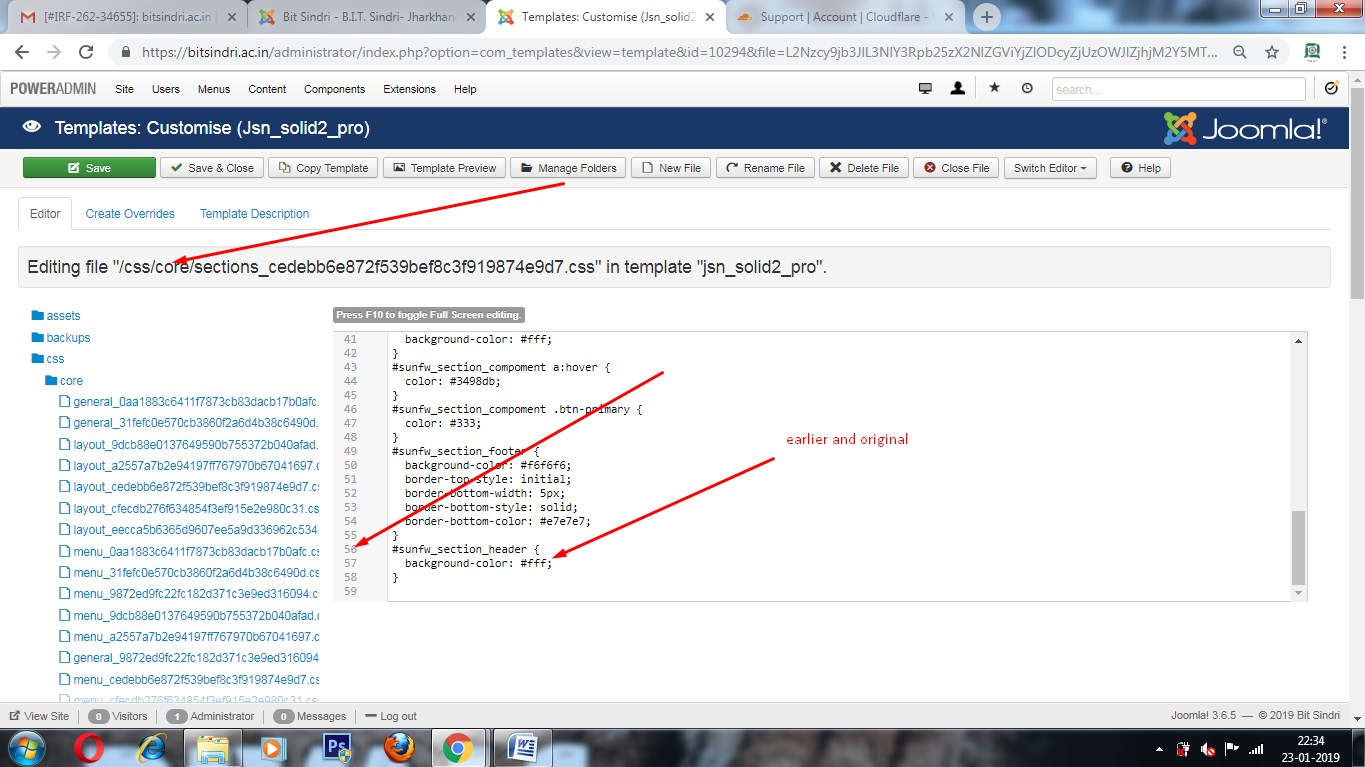Image resolution: width=1365 pixels, height=767 pixels.
Task: Click the Manage Folders button
Action: tap(568, 168)
